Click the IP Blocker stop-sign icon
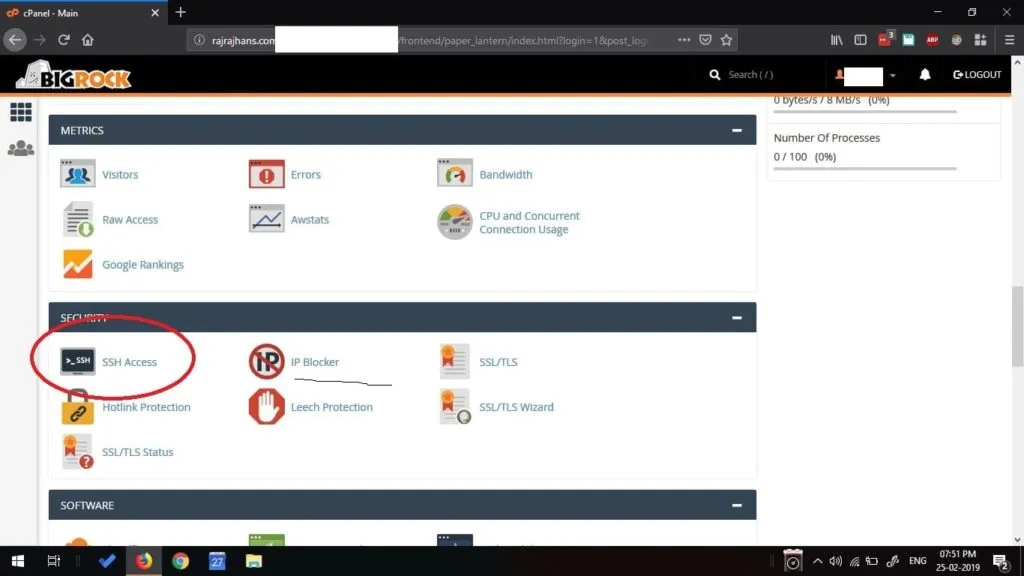 click(266, 361)
